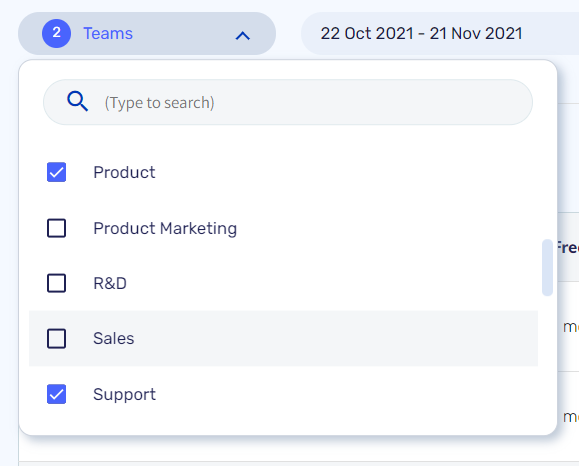Viewport: 579px width, 466px height.
Task: Click the magnifying glass search icon
Action: pos(78,101)
